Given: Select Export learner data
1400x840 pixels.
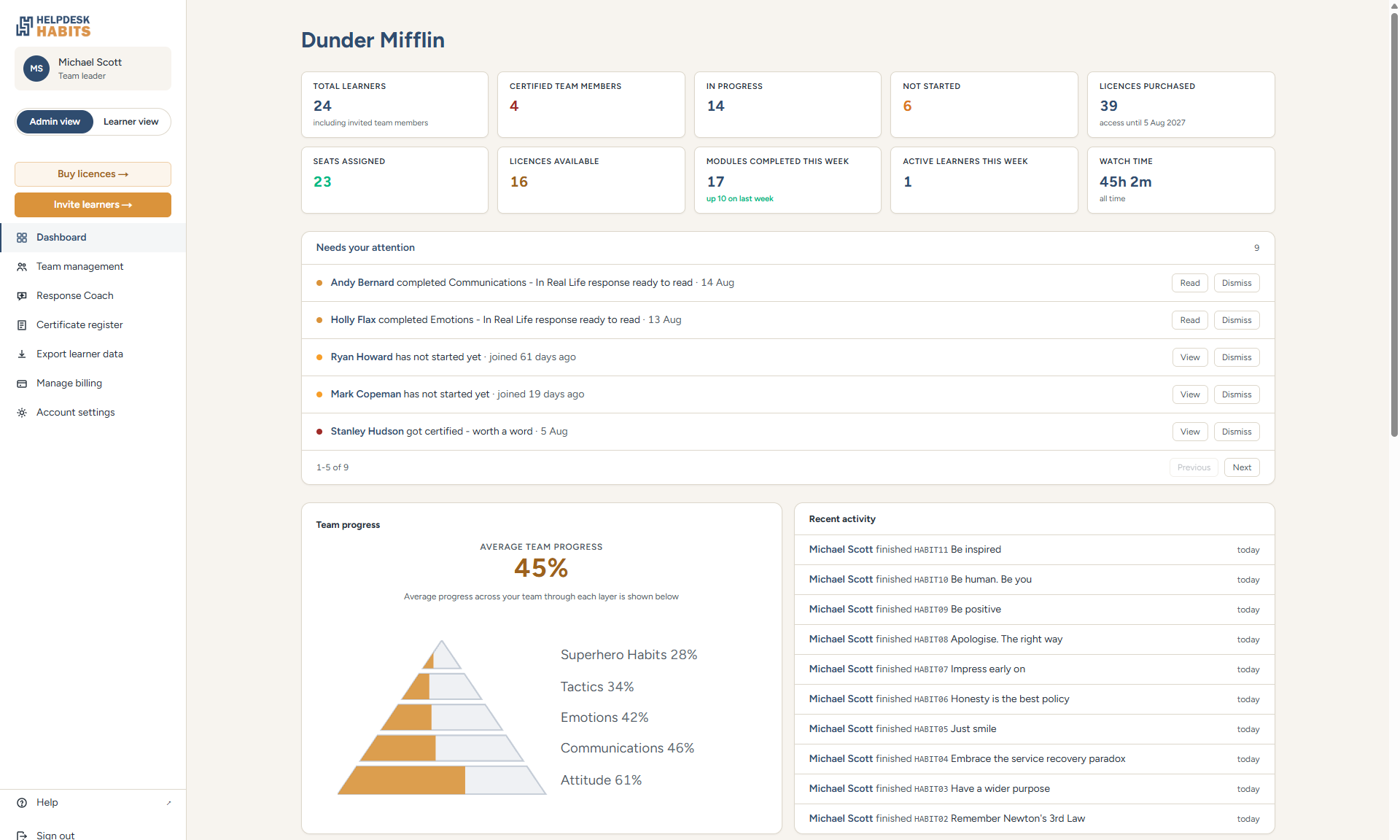Looking at the screenshot, I should pyautogui.click(x=93, y=354).
